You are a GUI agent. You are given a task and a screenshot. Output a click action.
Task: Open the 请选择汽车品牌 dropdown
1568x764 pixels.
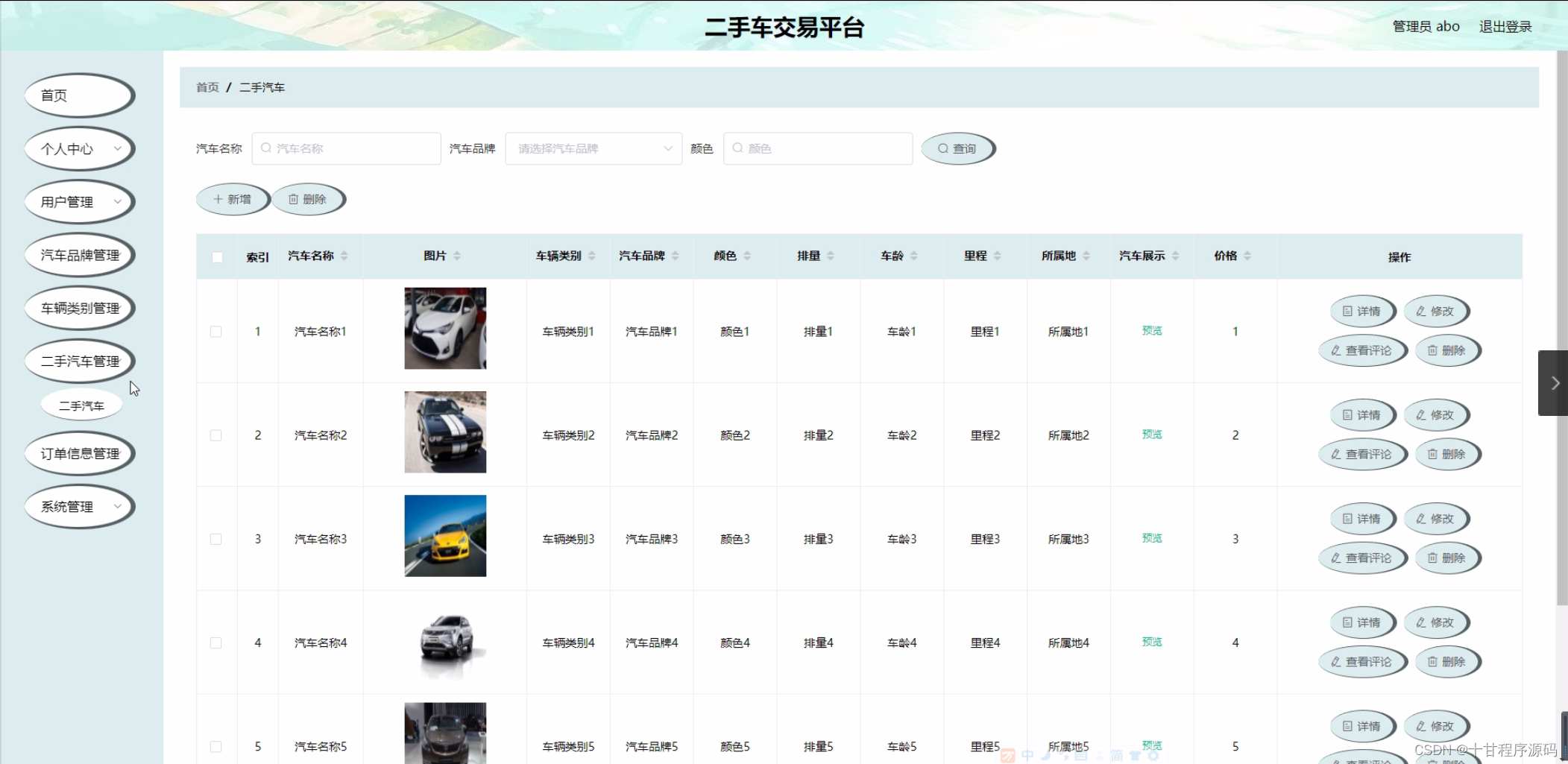point(593,148)
